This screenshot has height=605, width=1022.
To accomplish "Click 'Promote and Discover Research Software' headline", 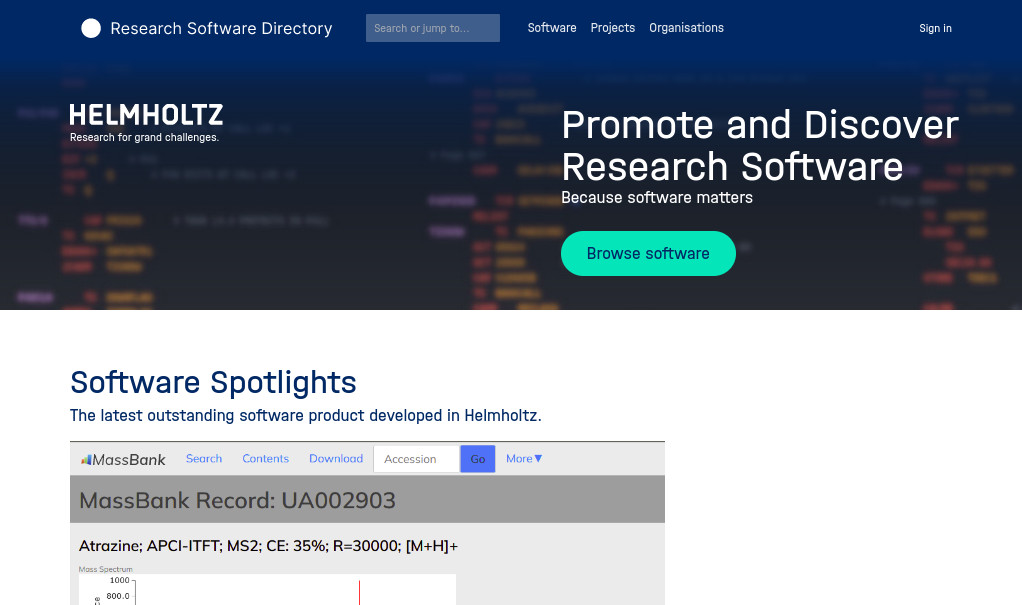I will pos(760,145).
